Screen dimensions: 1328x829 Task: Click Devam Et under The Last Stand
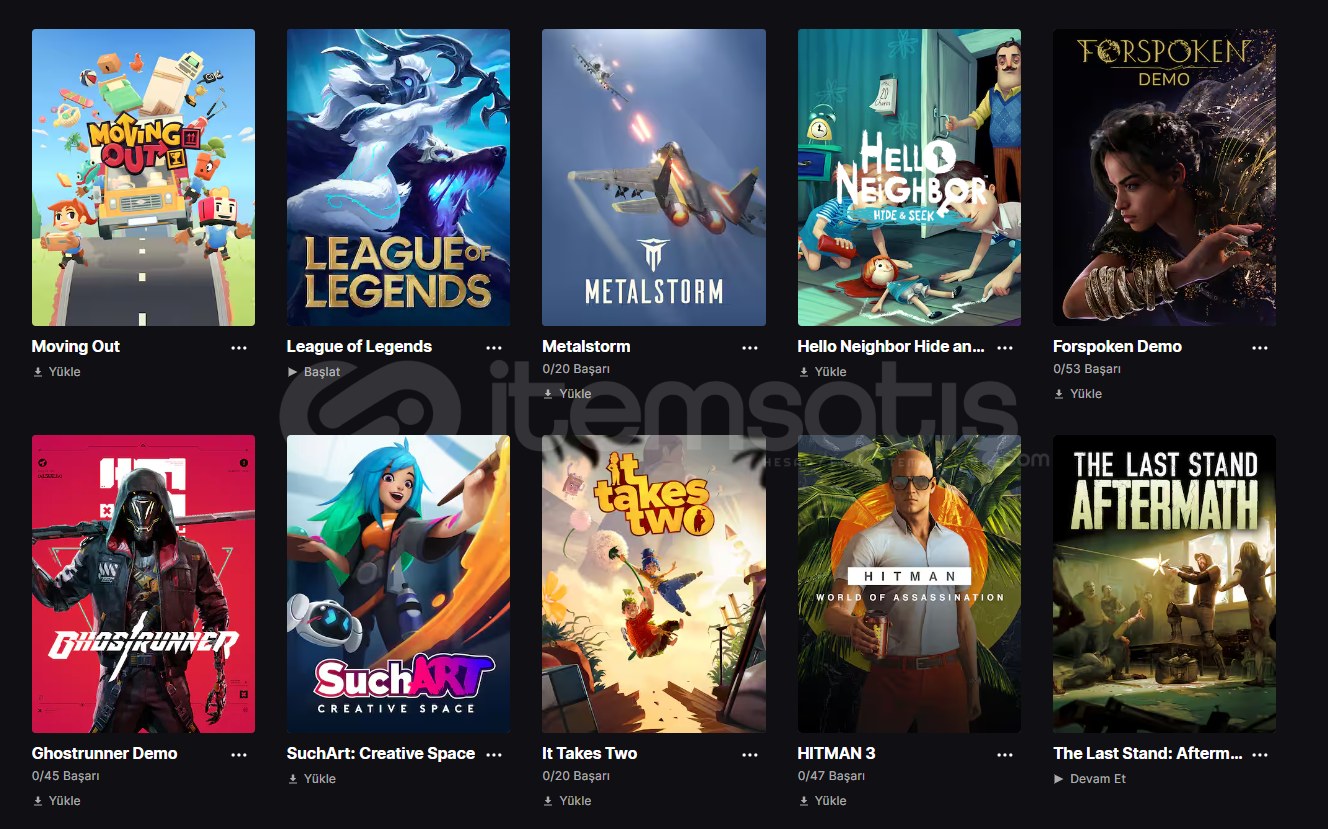pos(1098,779)
